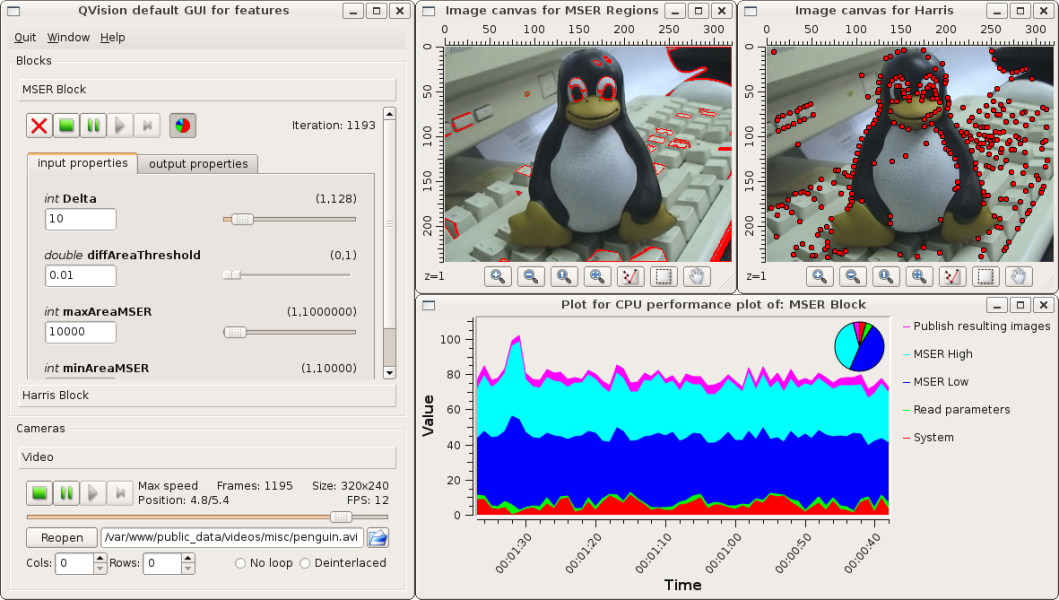The height and width of the screenshot is (600, 1059).
Task: Switch to the output properties tab
Action: pos(197,164)
